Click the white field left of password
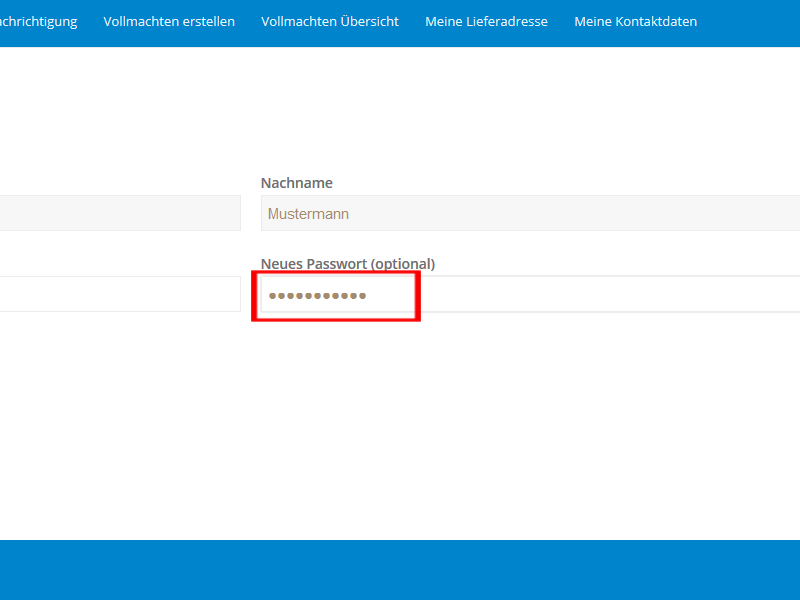The image size is (800, 600). pyautogui.click(x=120, y=294)
